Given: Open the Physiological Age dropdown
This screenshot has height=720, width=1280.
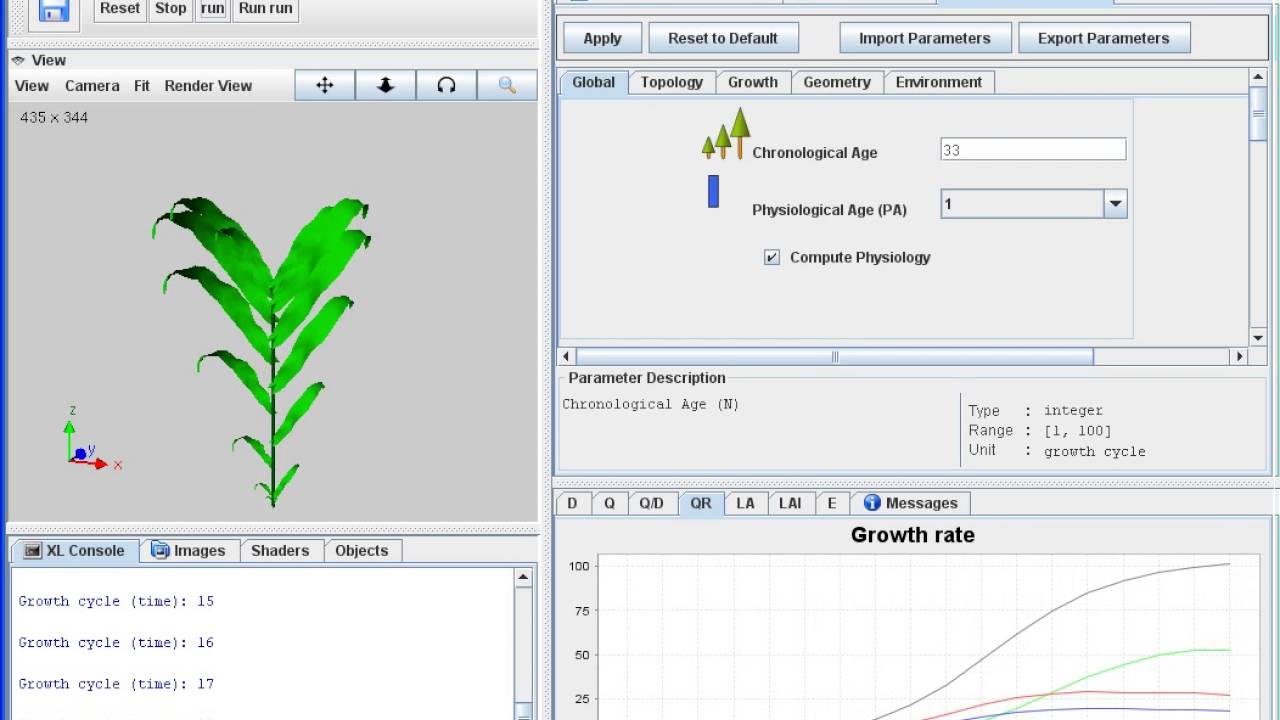Looking at the screenshot, I should pyautogui.click(x=1115, y=204).
